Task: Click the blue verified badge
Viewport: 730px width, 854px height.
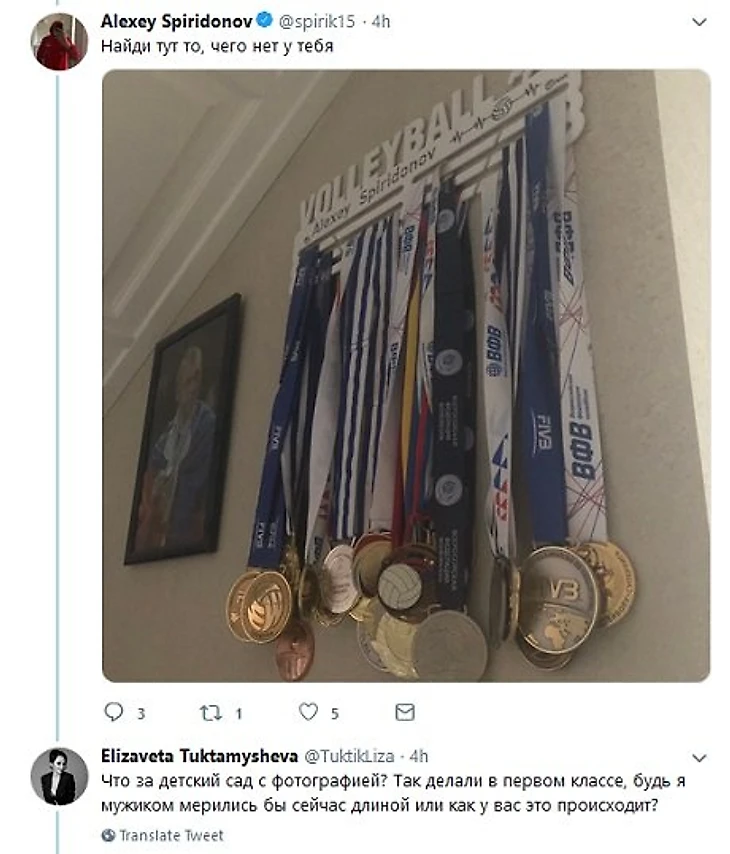Action: click(x=264, y=21)
